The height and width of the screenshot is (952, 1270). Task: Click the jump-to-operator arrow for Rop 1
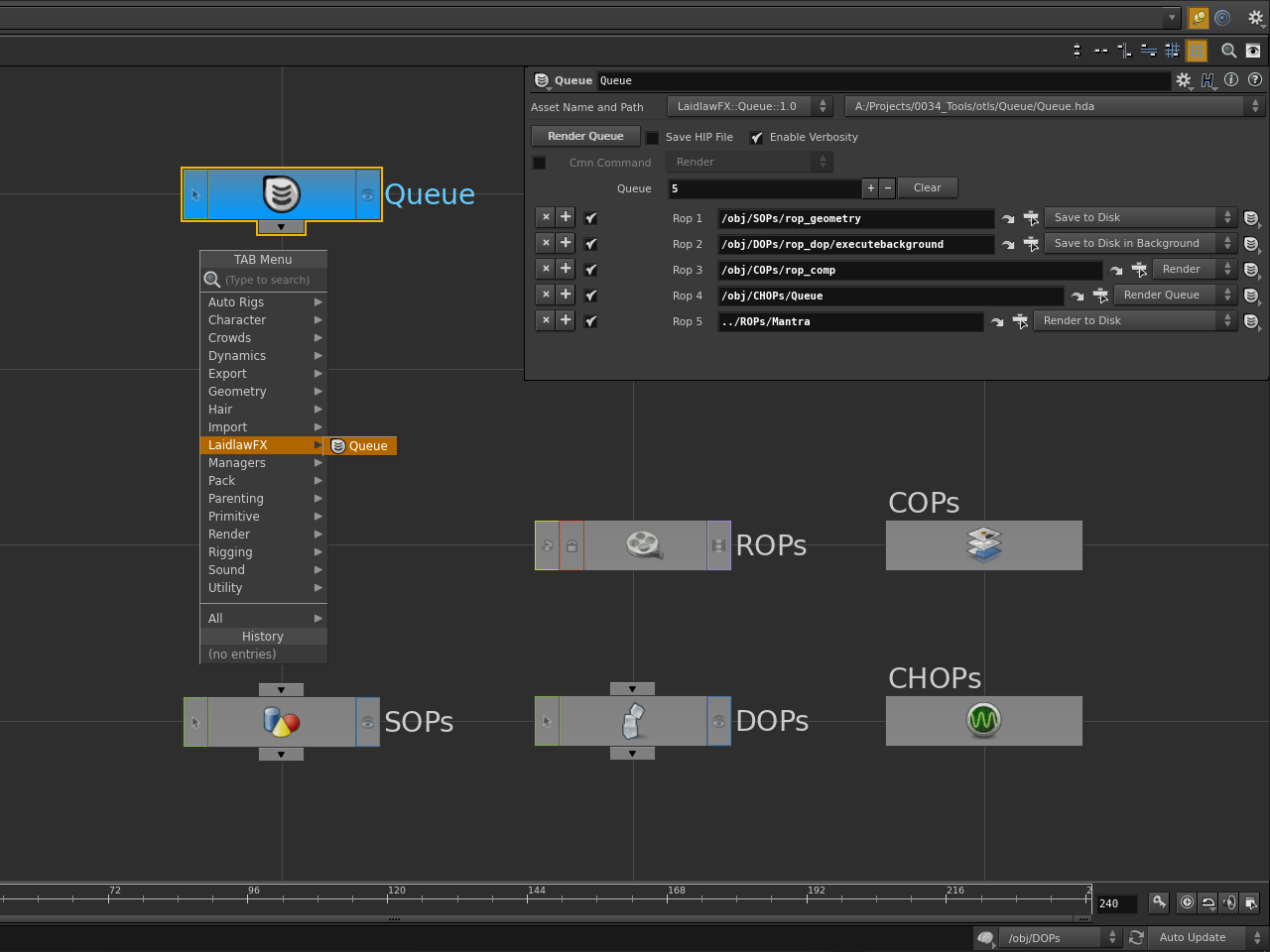click(1008, 218)
